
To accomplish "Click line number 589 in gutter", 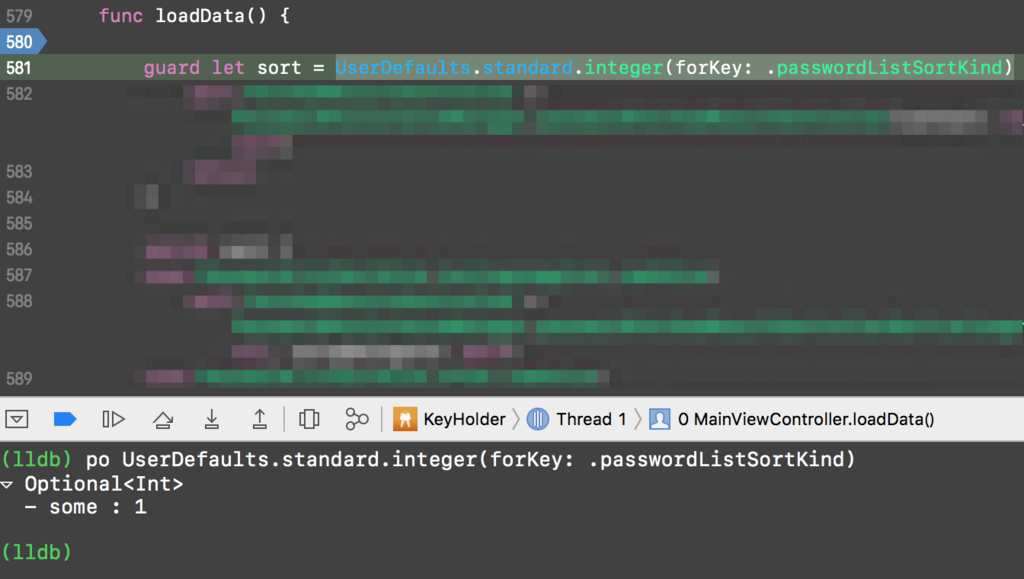I will 19,379.
